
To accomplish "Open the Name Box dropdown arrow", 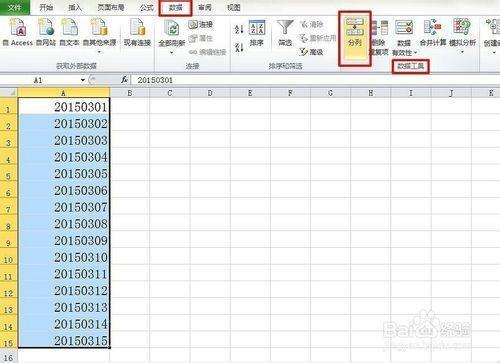I will pyautogui.click(x=83, y=80).
